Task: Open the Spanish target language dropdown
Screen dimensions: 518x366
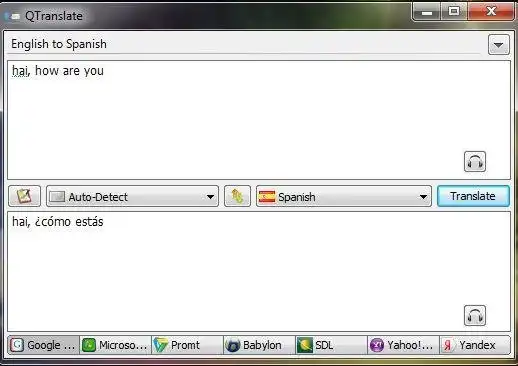Action: tap(344, 196)
